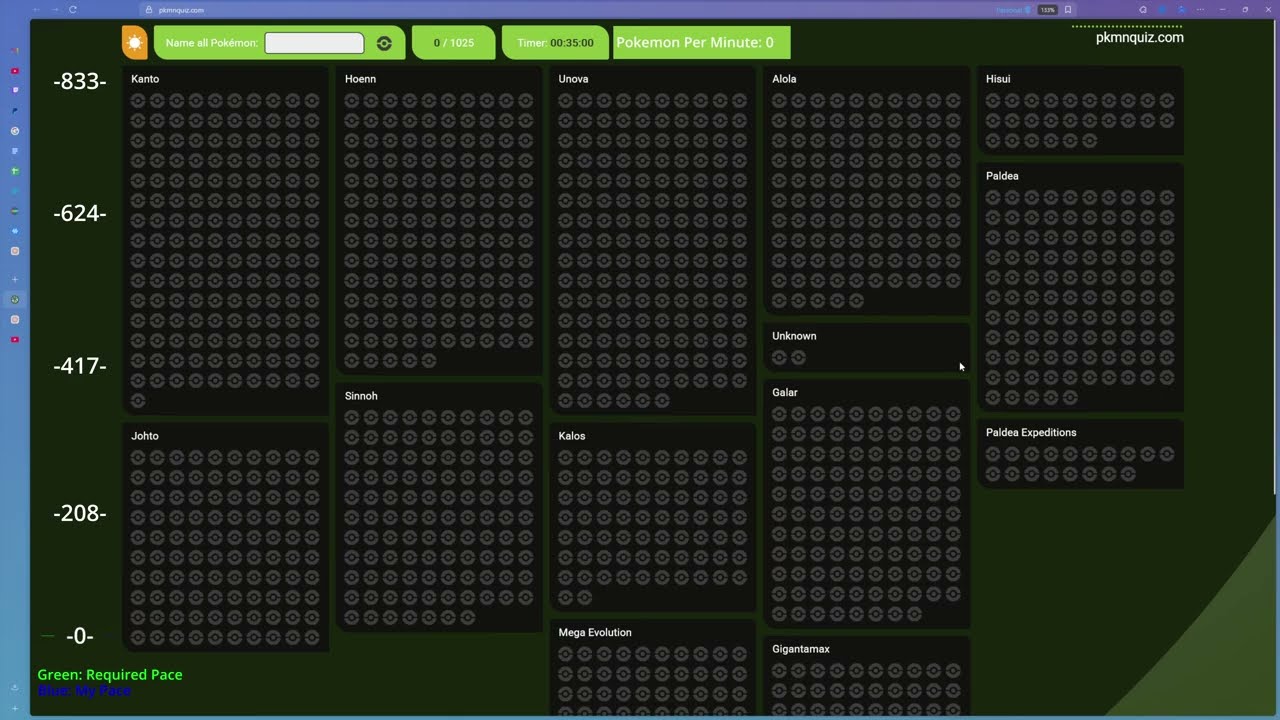Open the pkmnquiz.com logo link
Image resolution: width=1280 pixels, height=720 pixels.
click(x=1139, y=37)
